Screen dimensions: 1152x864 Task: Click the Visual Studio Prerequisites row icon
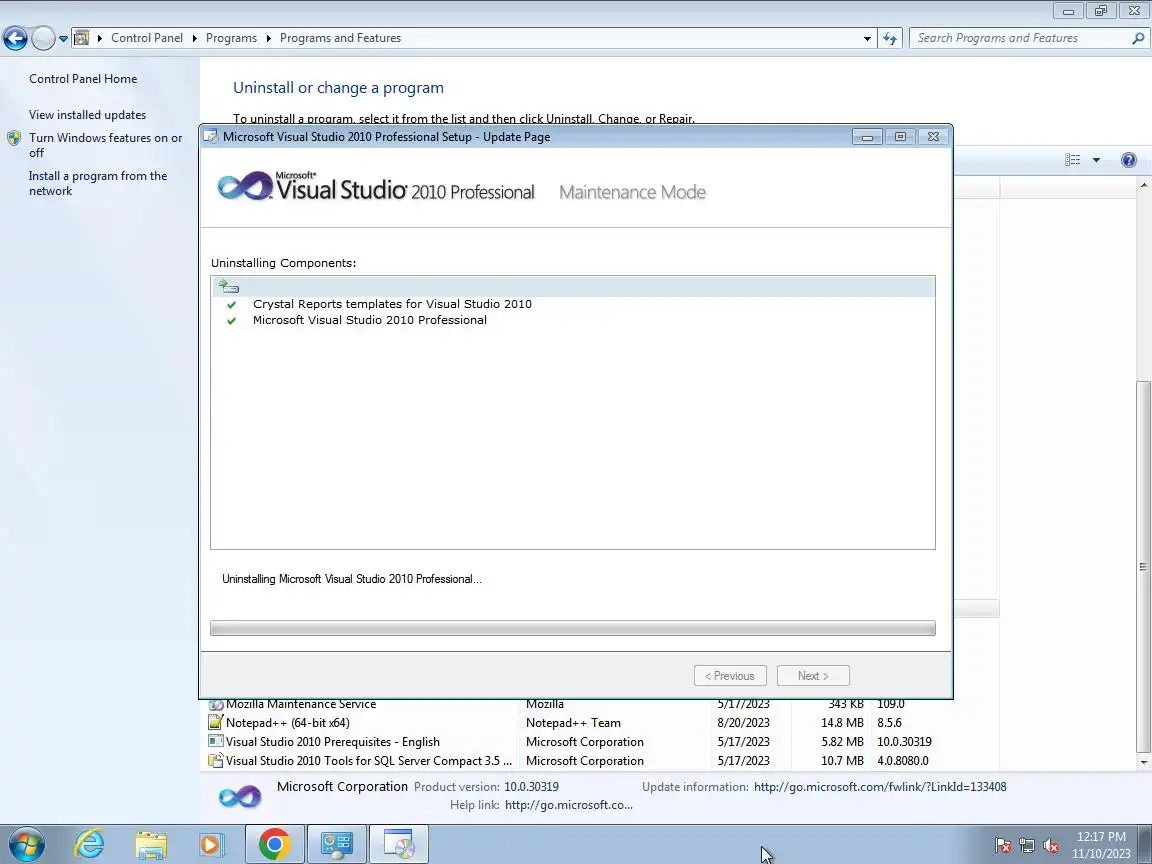(215, 741)
